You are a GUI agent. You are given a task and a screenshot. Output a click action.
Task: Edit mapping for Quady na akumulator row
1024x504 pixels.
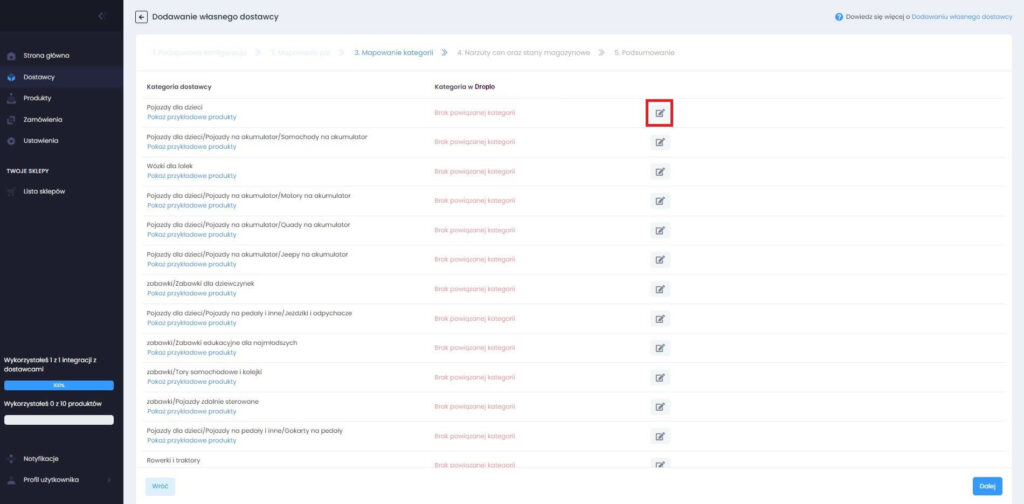click(660, 230)
